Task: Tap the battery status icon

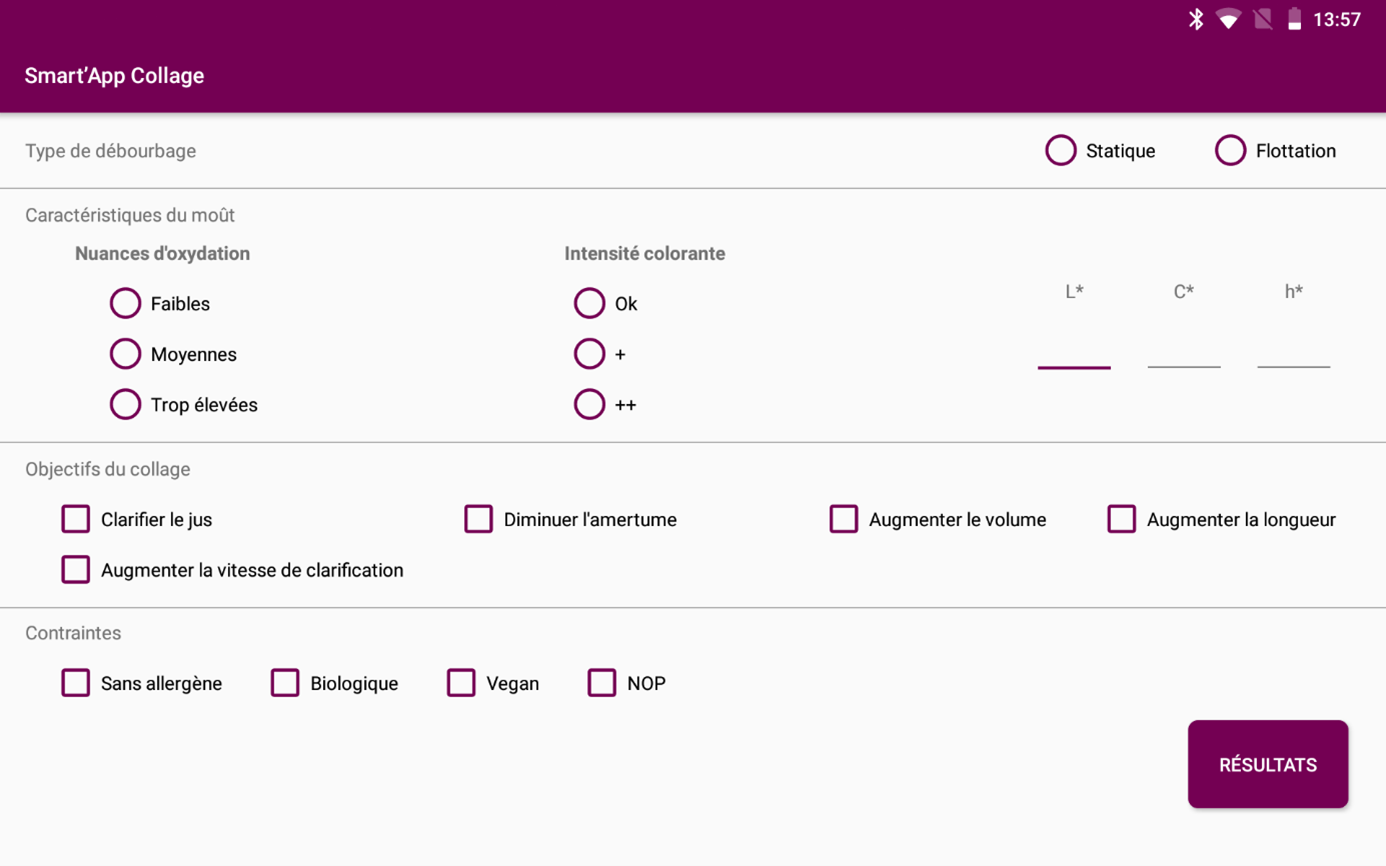Action: [1294, 19]
